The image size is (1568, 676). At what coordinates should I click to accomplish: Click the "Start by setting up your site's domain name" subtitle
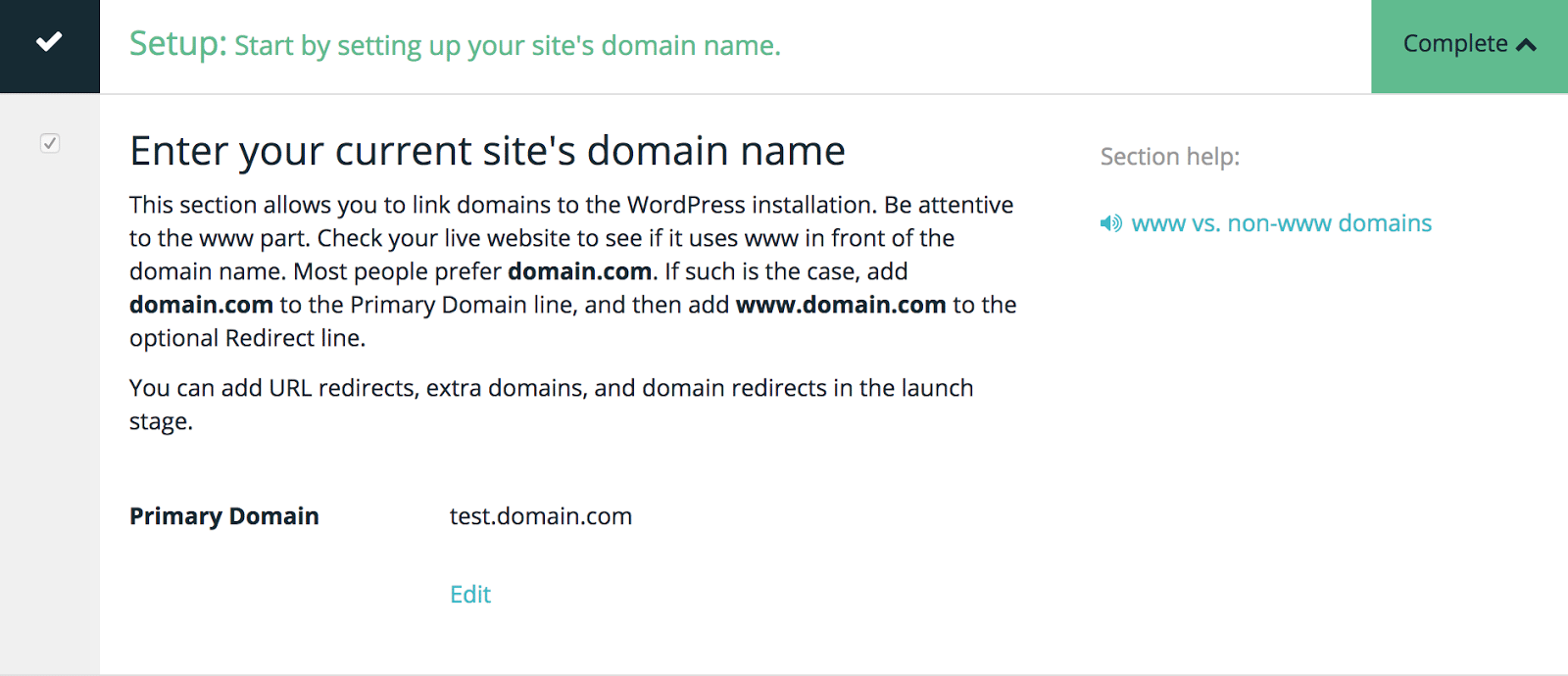507,46
